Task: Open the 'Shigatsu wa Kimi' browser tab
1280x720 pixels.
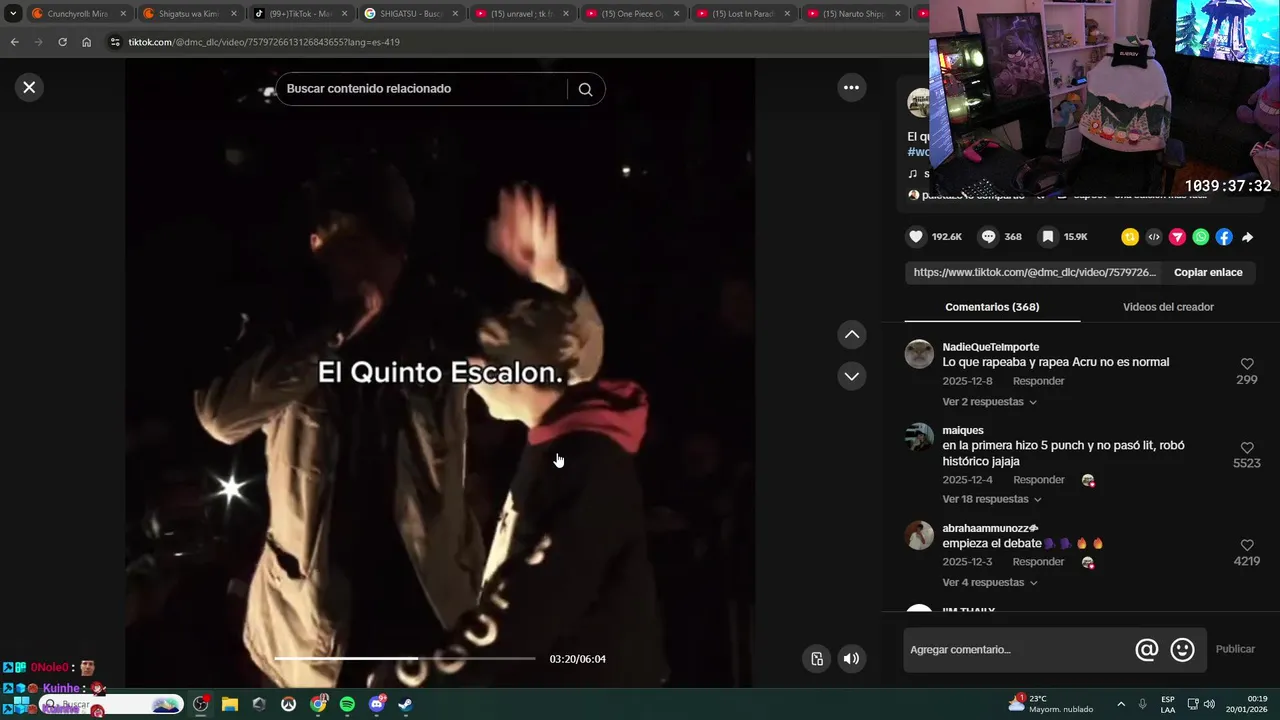Action: [190, 14]
